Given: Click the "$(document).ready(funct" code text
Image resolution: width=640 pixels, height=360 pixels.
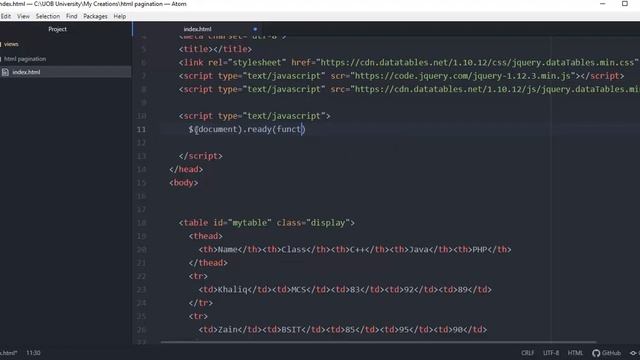Looking at the screenshot, I should [x=245, y=129].
